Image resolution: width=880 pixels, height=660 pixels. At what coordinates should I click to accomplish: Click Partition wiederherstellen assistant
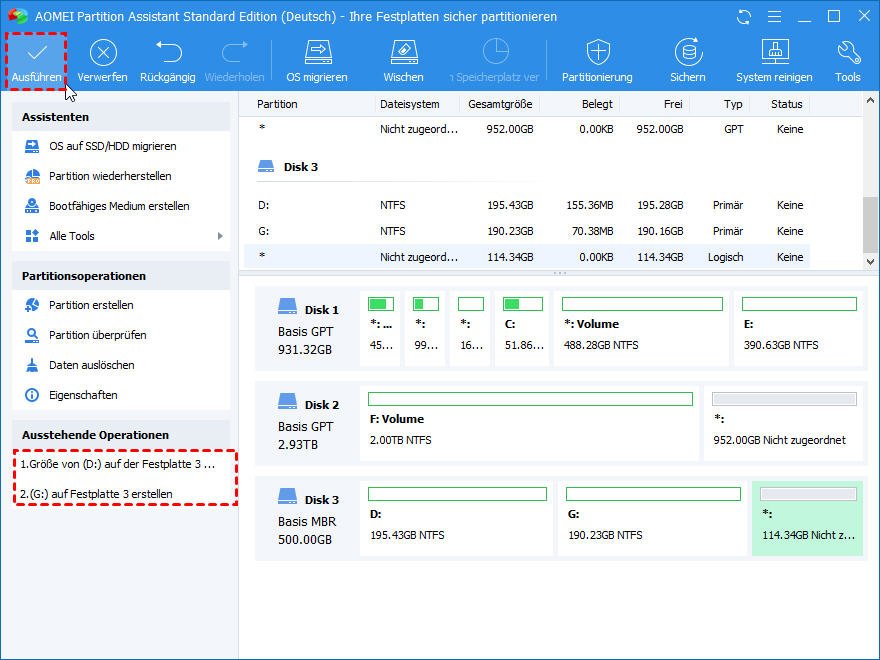point(110,176)
